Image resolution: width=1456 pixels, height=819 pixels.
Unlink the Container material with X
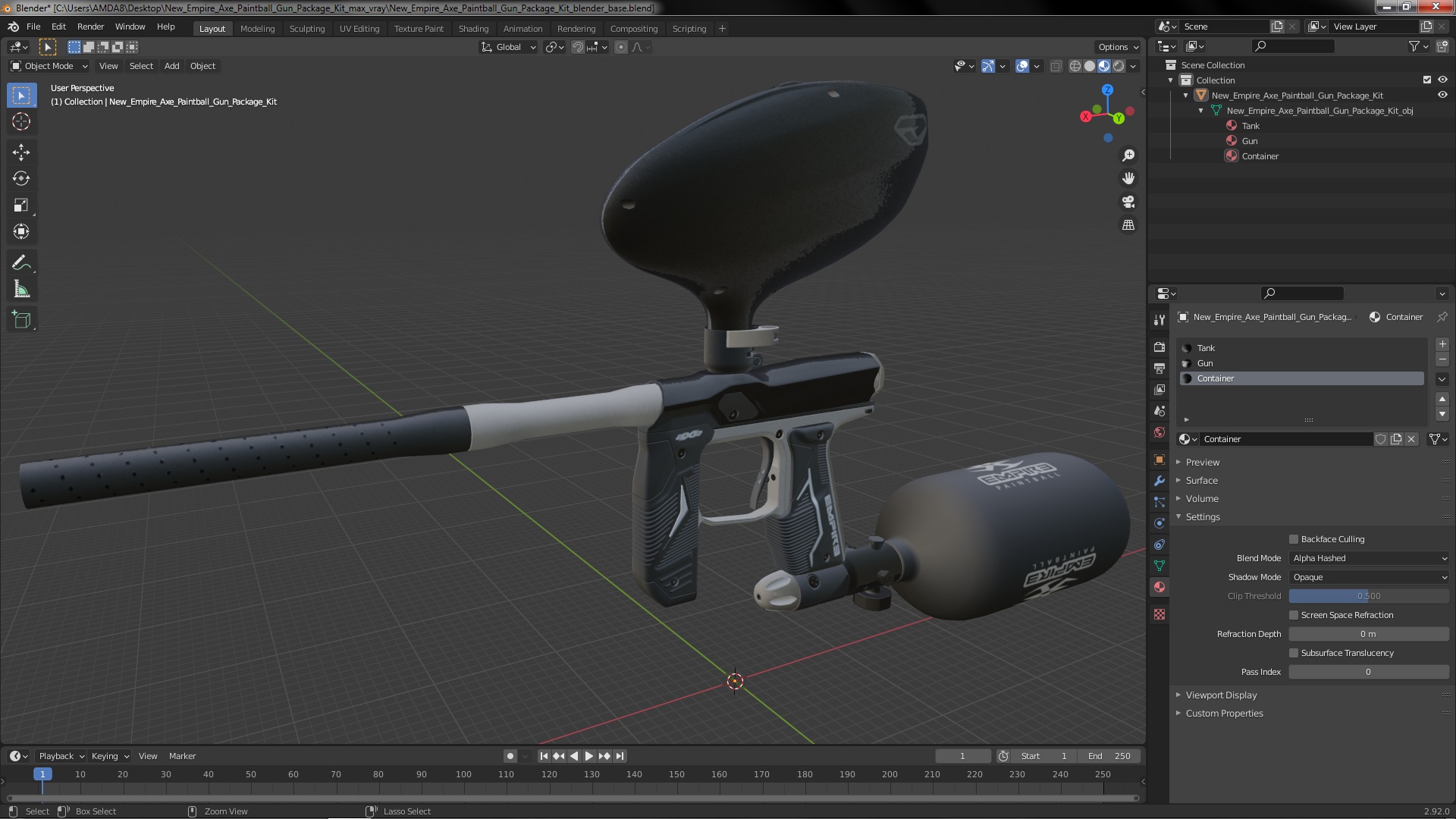pyautogui.click(x=1411, y=439)
